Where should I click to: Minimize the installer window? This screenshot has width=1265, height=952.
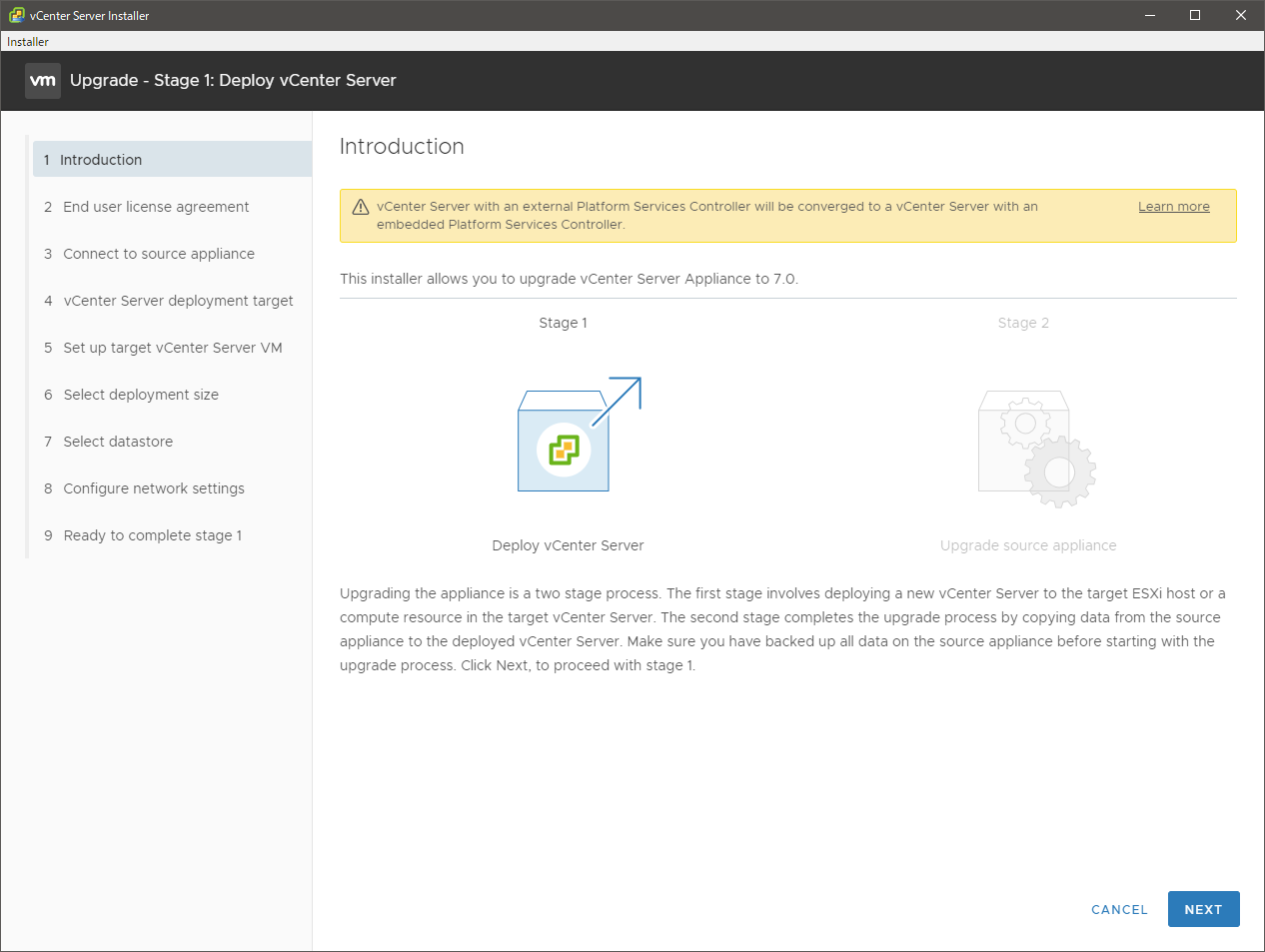click(1149, 15)
